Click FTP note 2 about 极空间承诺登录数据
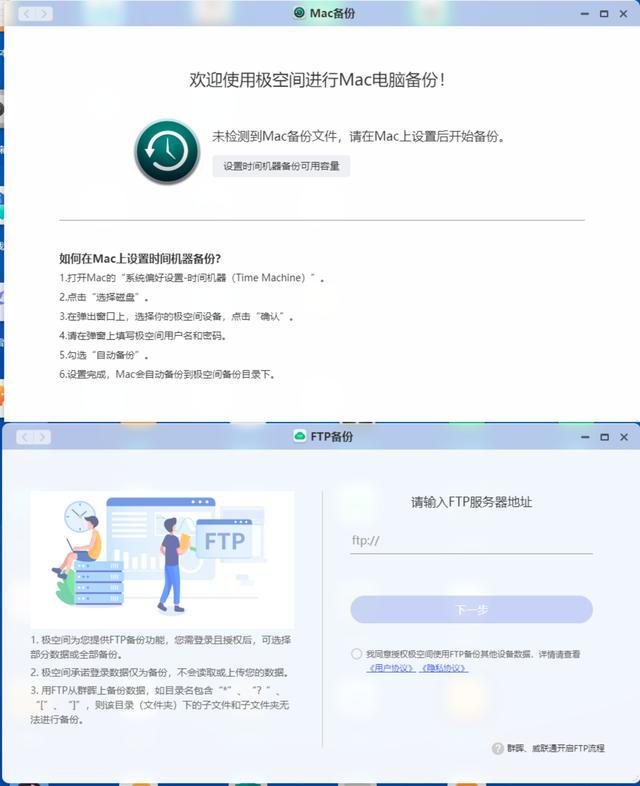The height and width of the screenshot is (786, 640). (x=159, y=672)
